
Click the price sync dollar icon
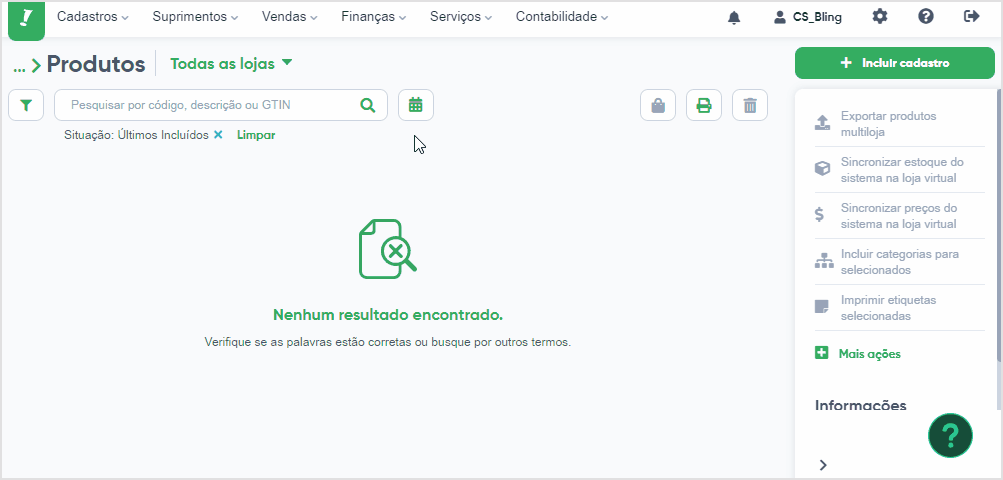tap(819, 214)
